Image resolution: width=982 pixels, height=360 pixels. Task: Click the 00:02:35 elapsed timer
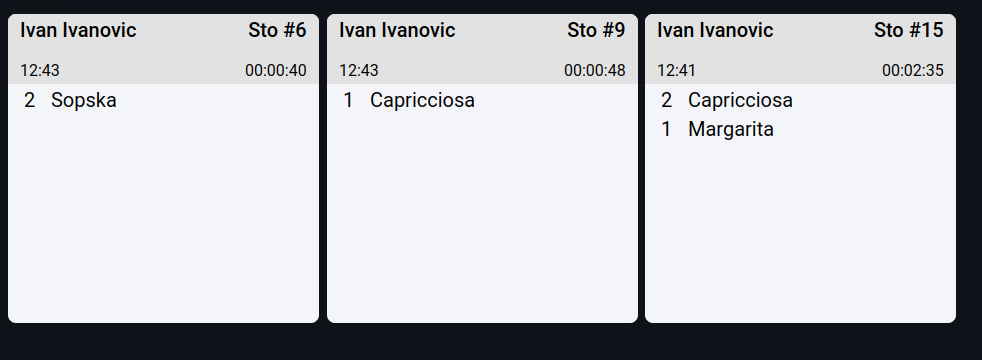click(912, 71)
